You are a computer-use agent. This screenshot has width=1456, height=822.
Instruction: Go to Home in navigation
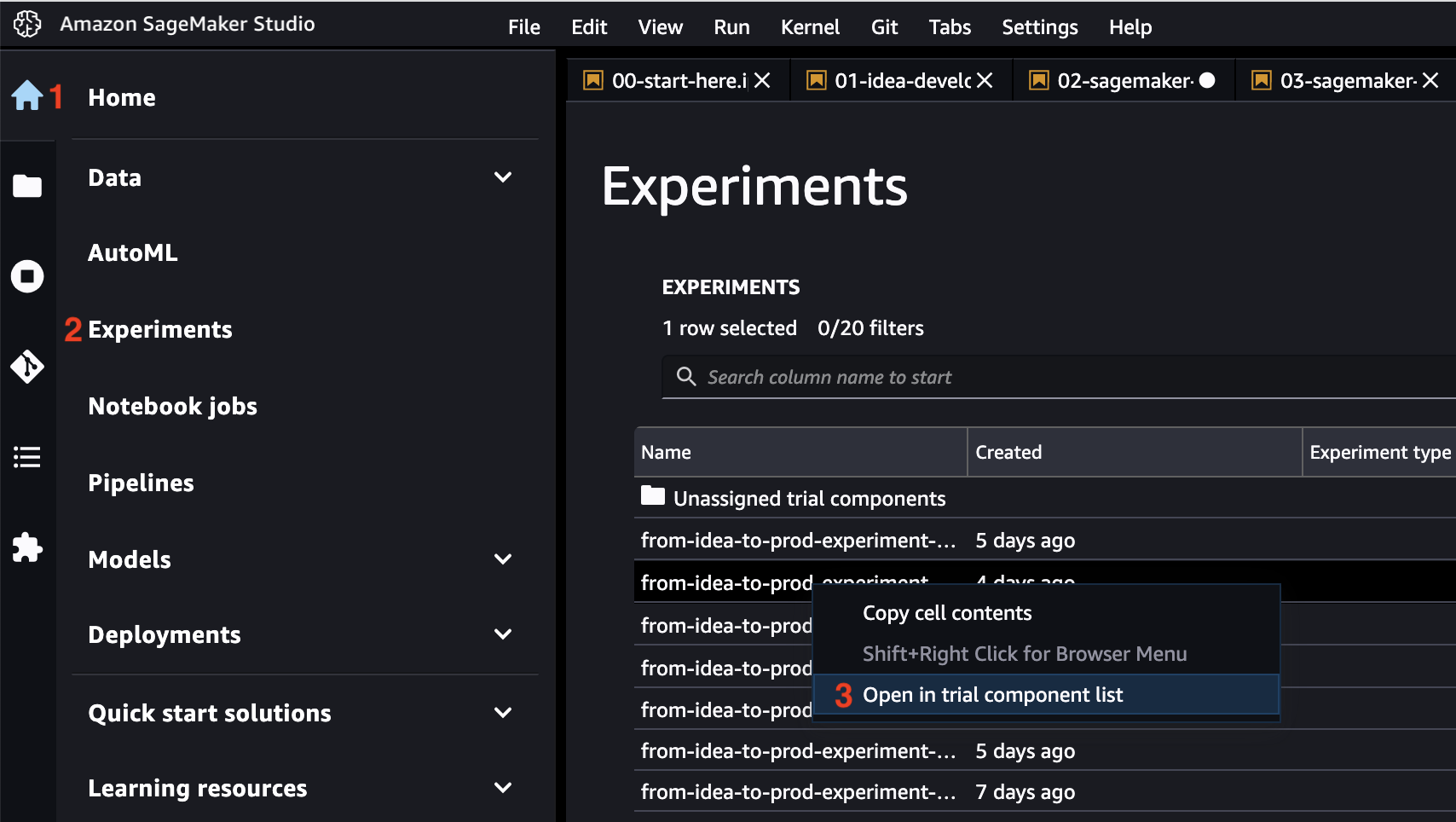(x=122, y=97)
